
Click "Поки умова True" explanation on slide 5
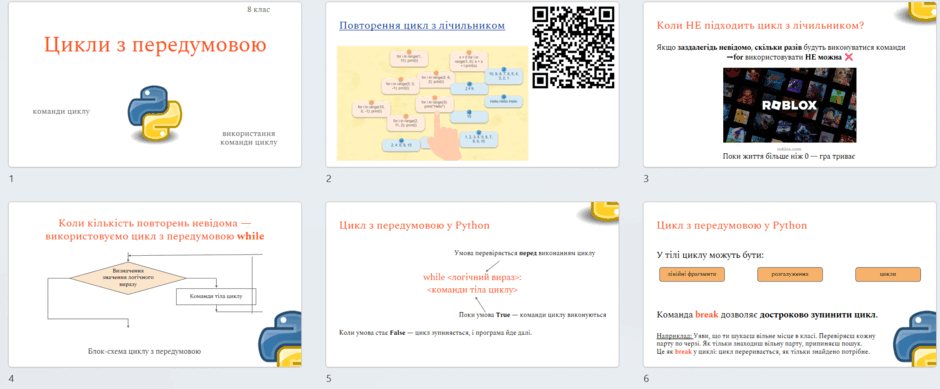click(x=532, y=315)
